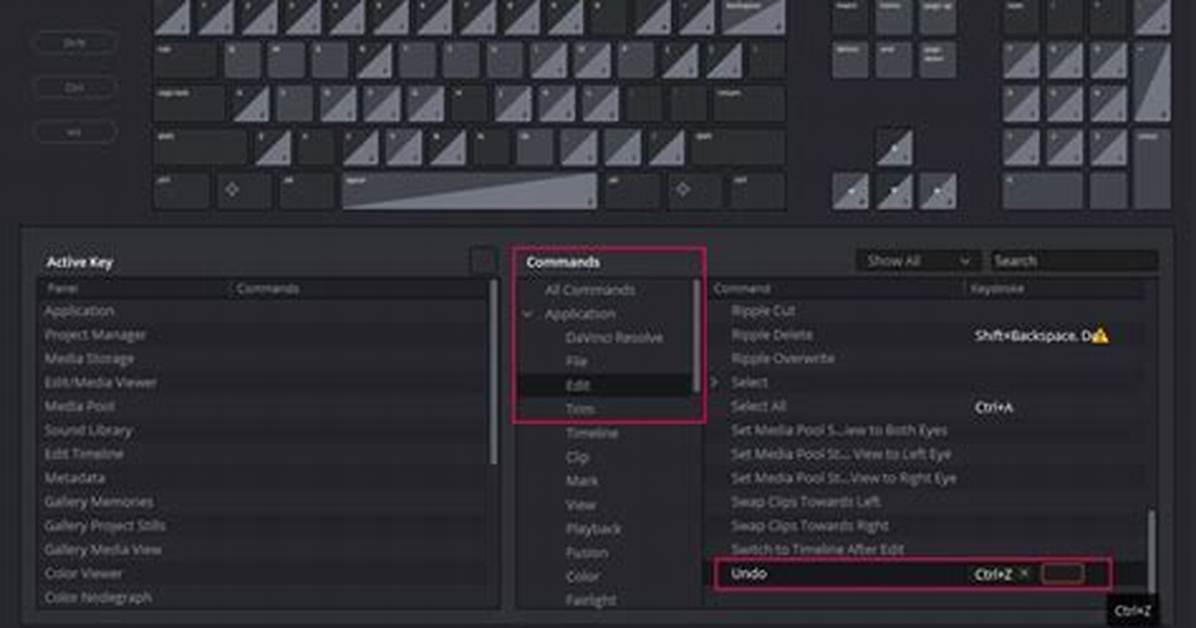Remove the Ctrl+Z keystroke with the x icon

(1024, 573)
